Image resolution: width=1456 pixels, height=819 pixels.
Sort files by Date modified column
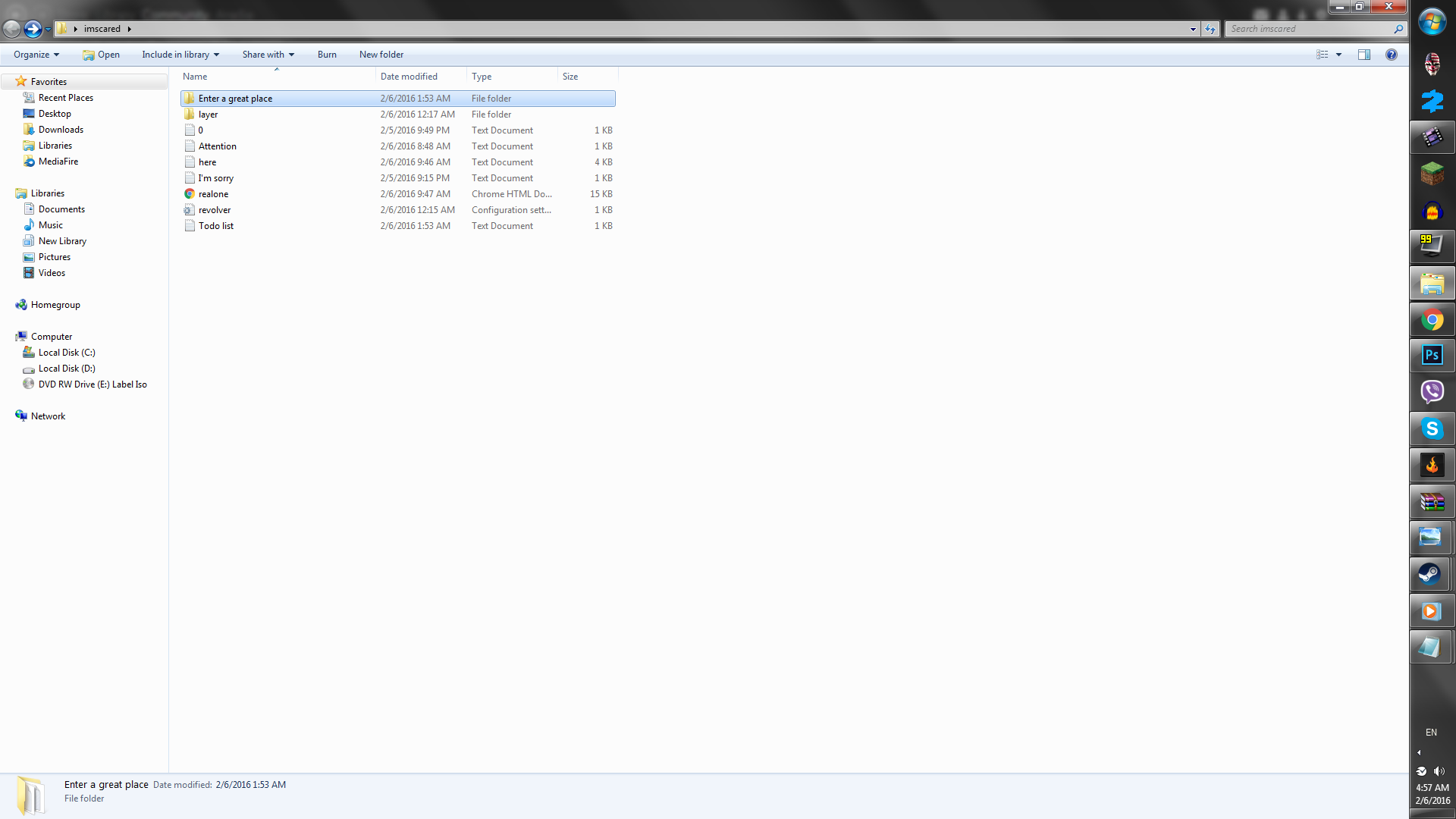click(x=409, y=77)
